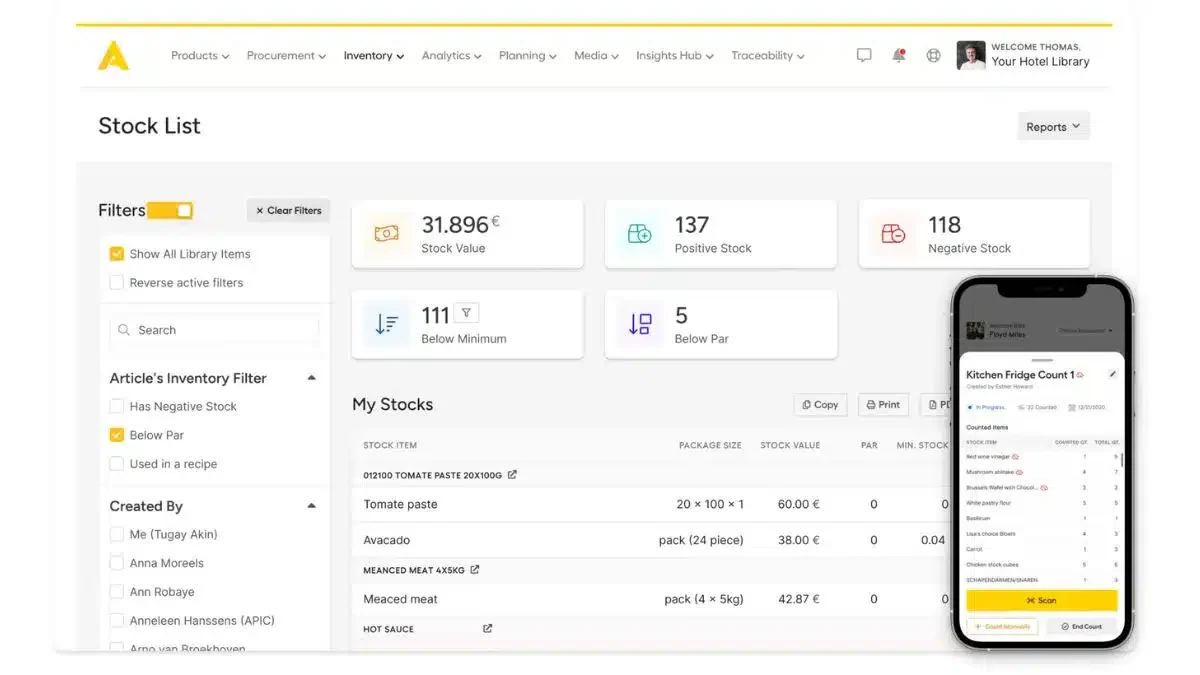This screenshot has width=1200, height=675.
Task: Click the Negative Stock card 118
Action: pos(974,234)
